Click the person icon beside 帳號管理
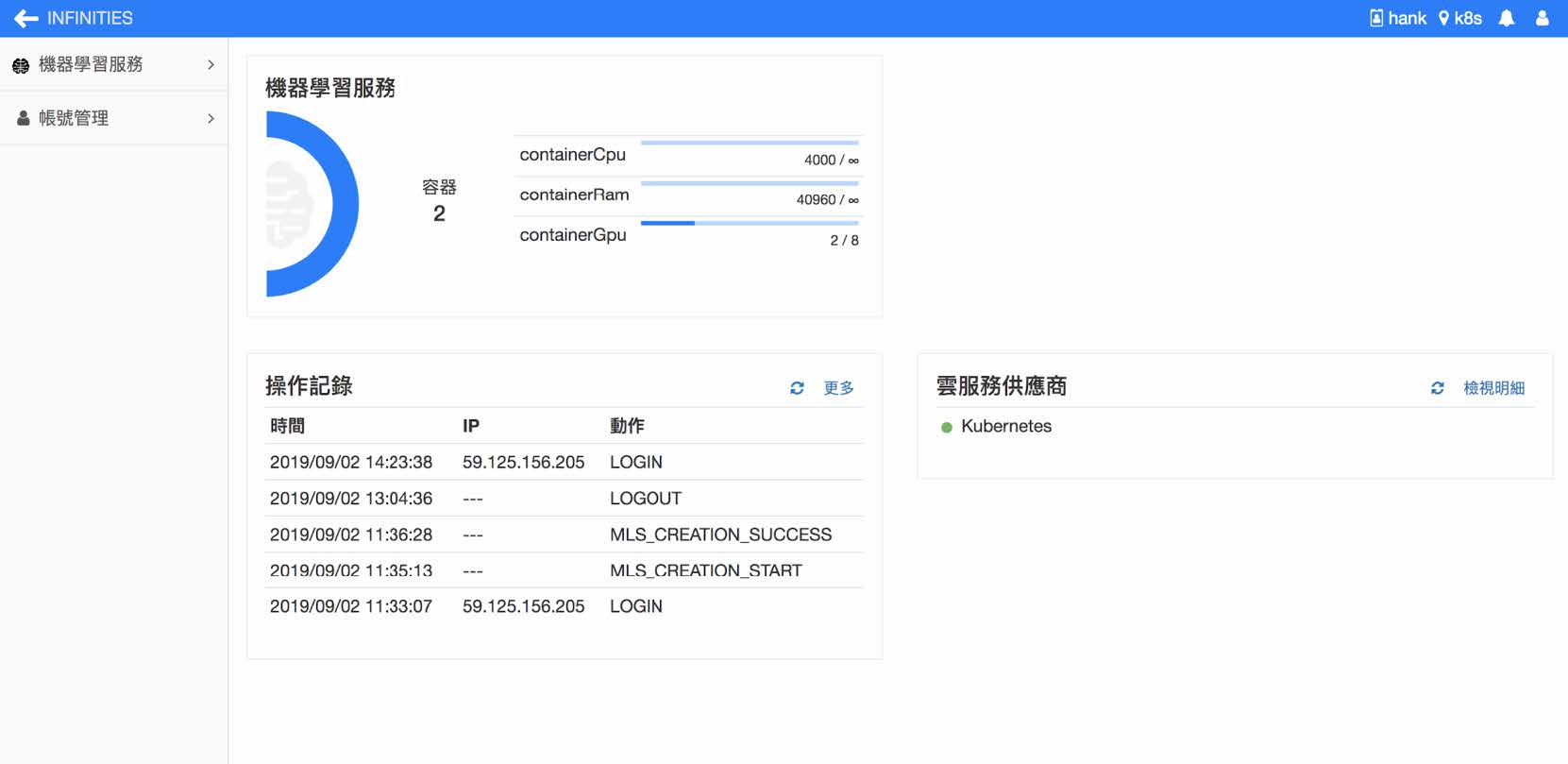The image size is (1568, 764). tap(23, 118)
